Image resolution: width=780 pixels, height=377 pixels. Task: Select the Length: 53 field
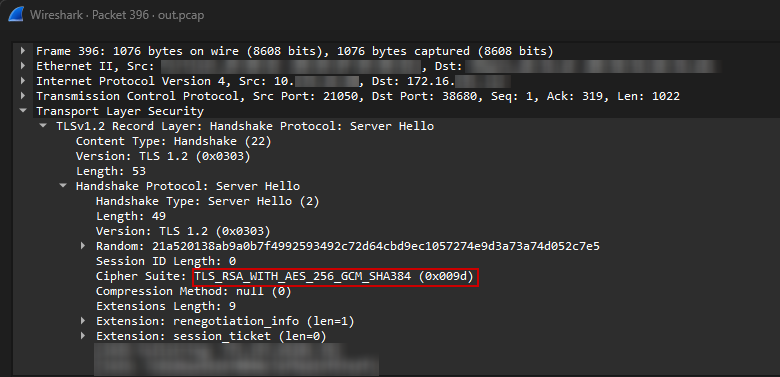tap(110, 171)
